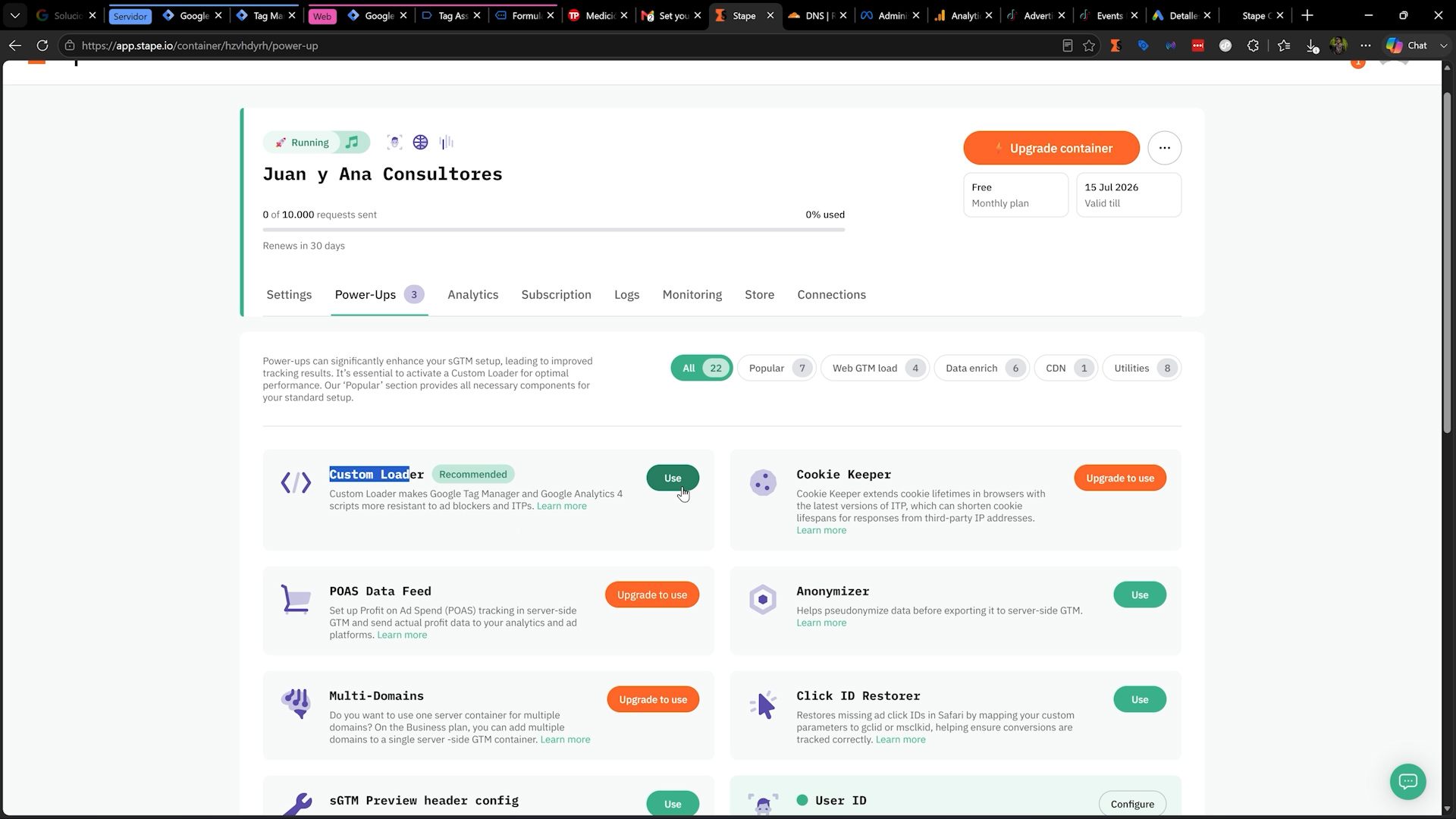Image resolution: width=1456 pixels, height=819 pixels.
Task: View the Logs tab
Action: tap(626, 294)
